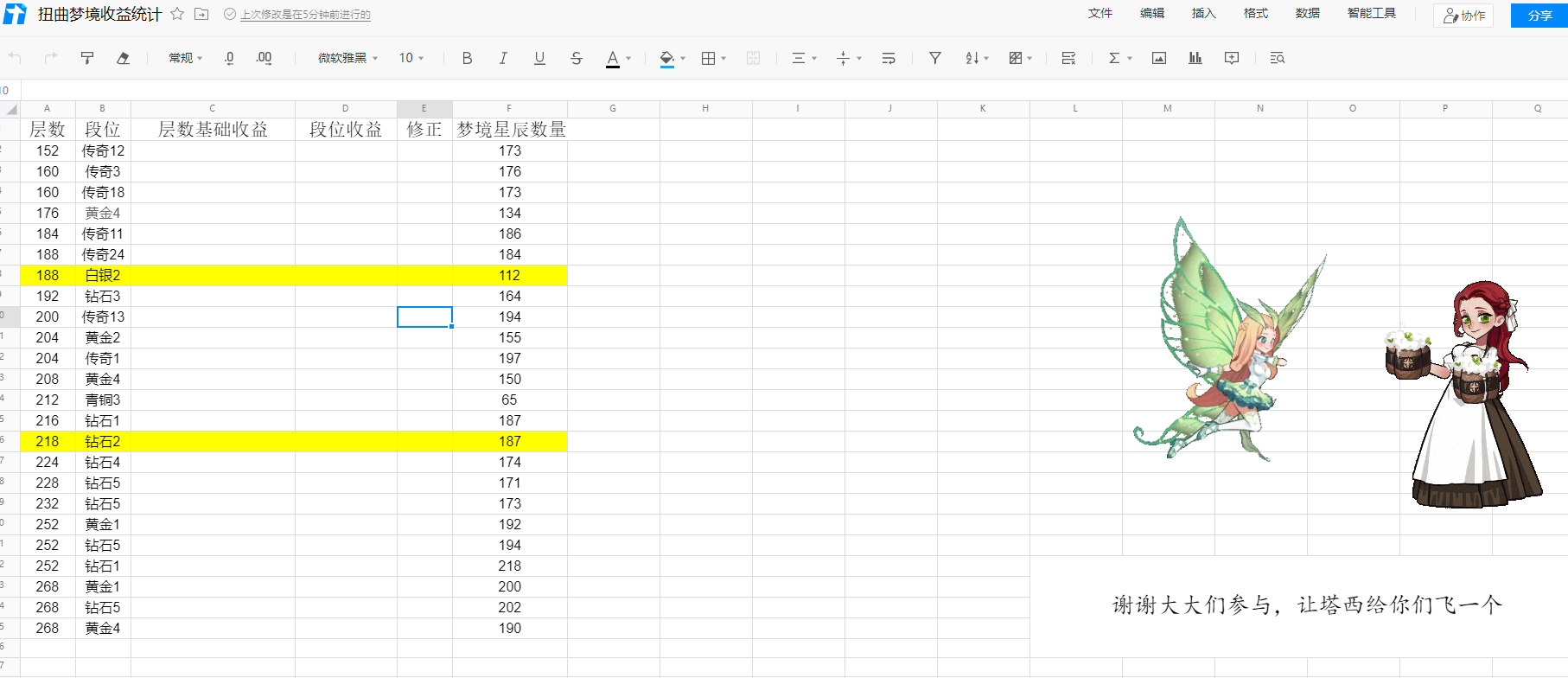Open the font family dropdown 微软雅黑
The width and height of the screenshot is (1568, 678).
point(347,58)
